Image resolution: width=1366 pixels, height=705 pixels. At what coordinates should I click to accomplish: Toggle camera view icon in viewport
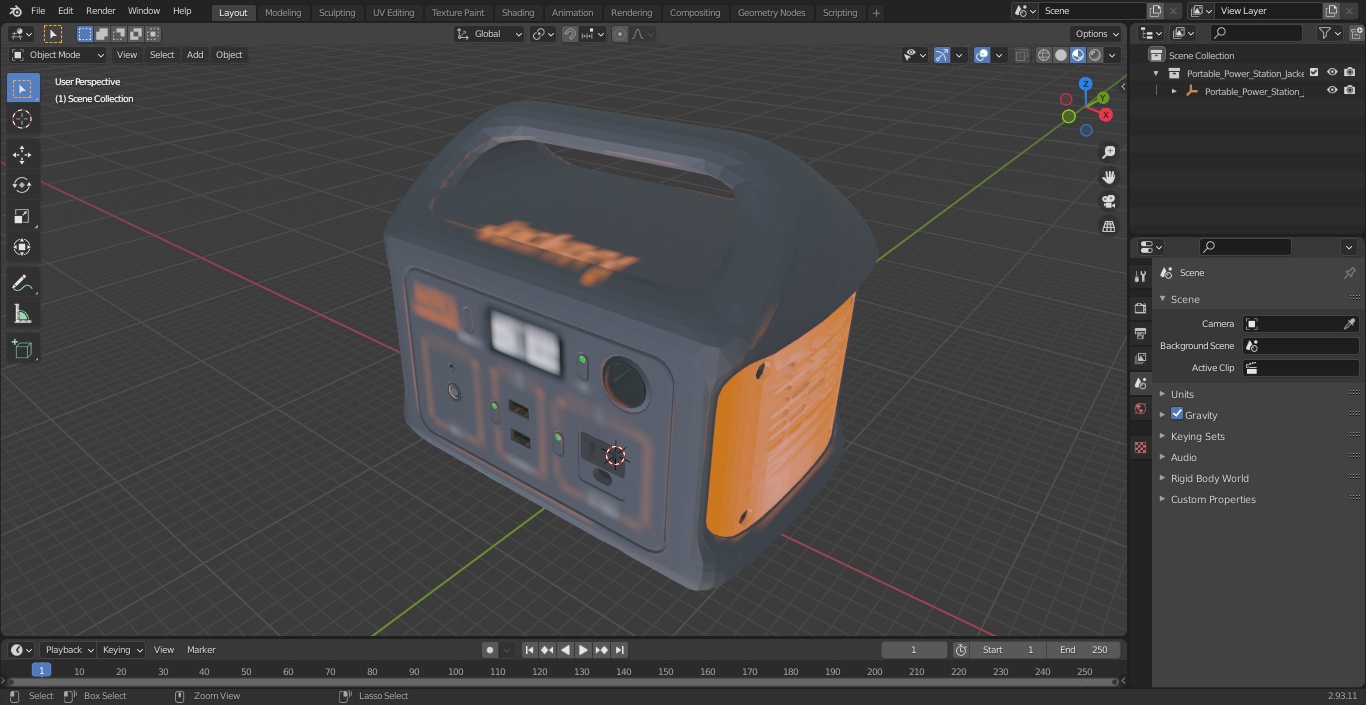pyautogui.click(x=1108, y=202)
